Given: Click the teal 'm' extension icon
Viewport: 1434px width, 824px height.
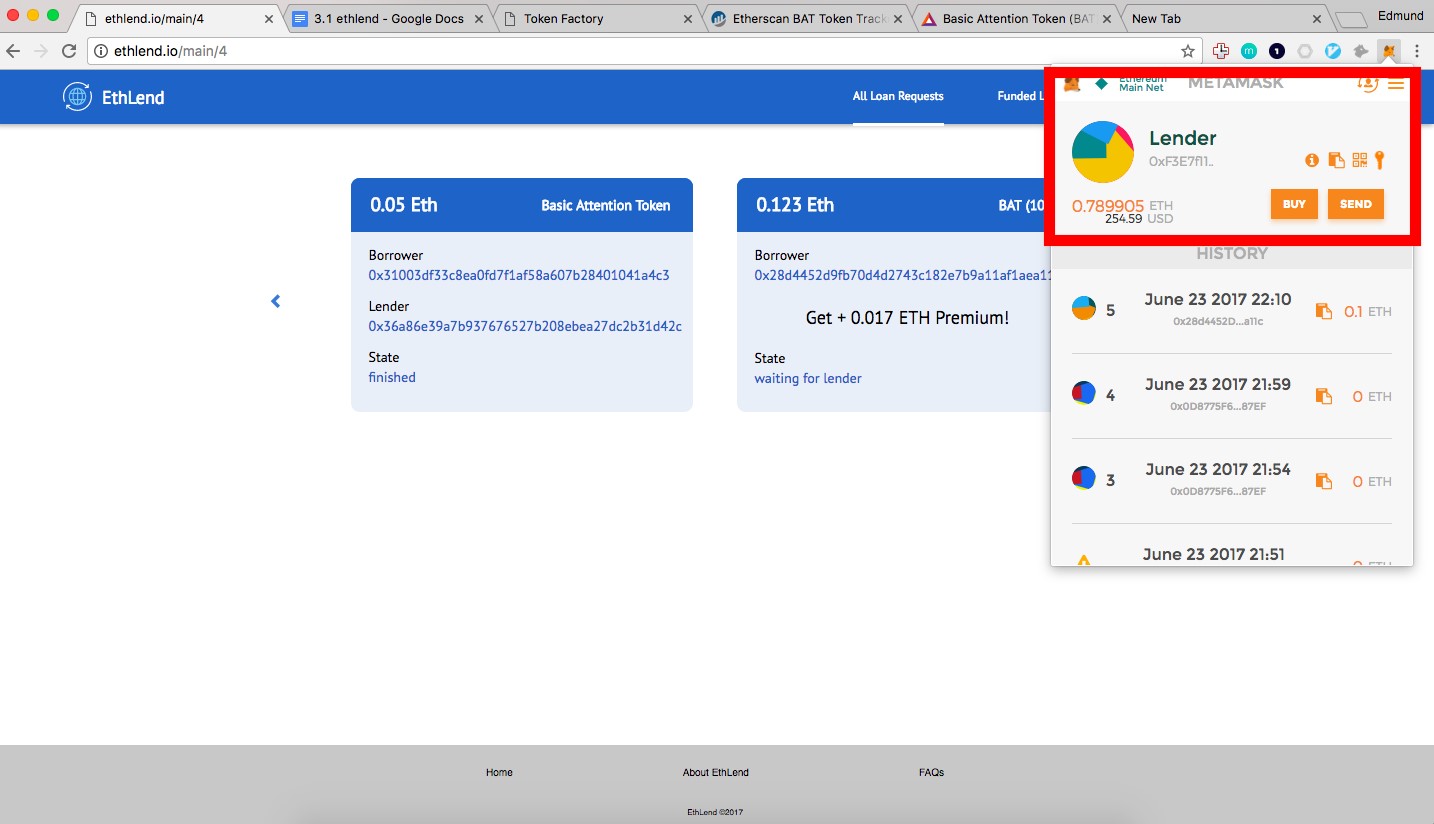Looking at the screenshot, I should point(1249,51).
